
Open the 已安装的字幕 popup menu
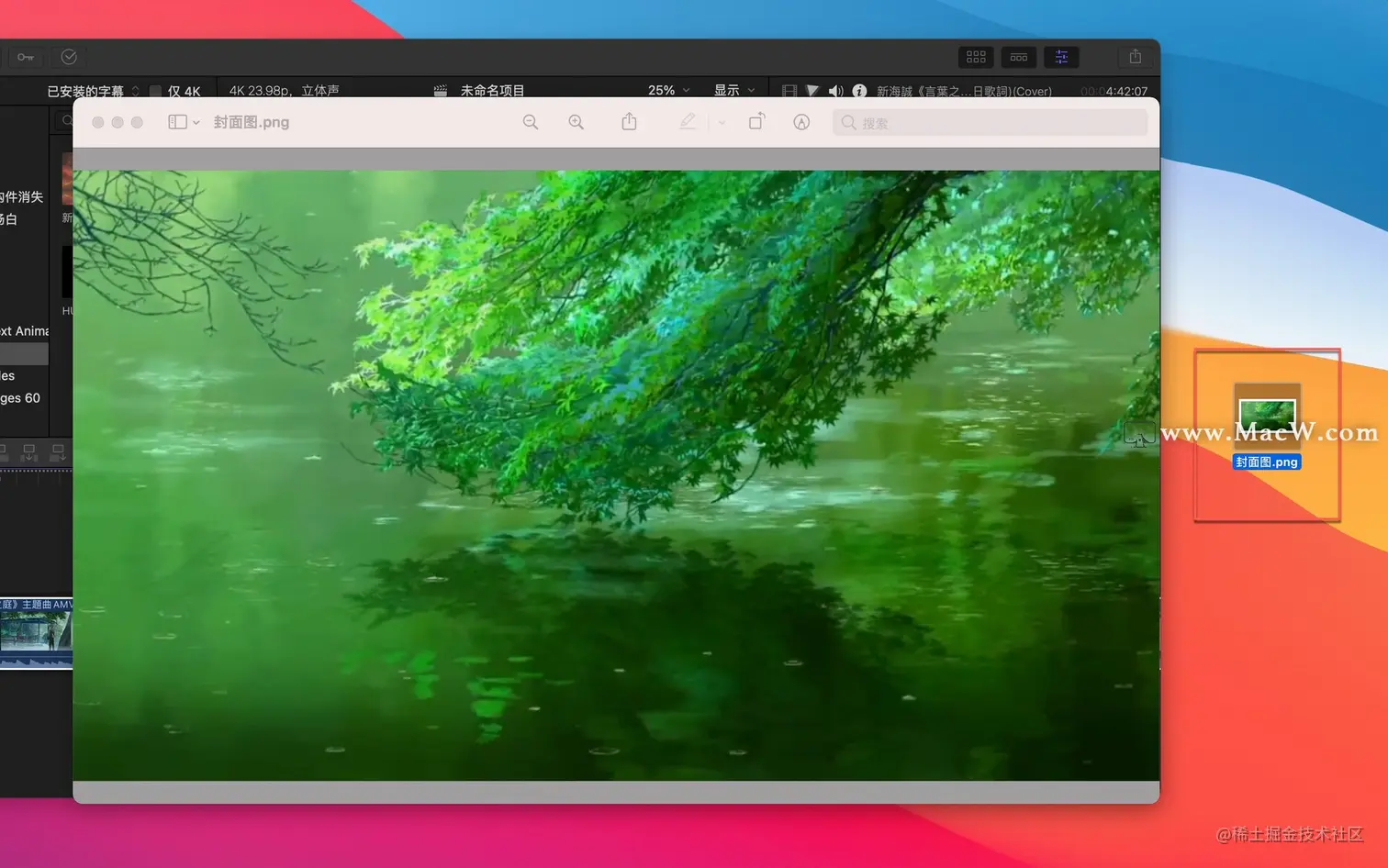93,91
